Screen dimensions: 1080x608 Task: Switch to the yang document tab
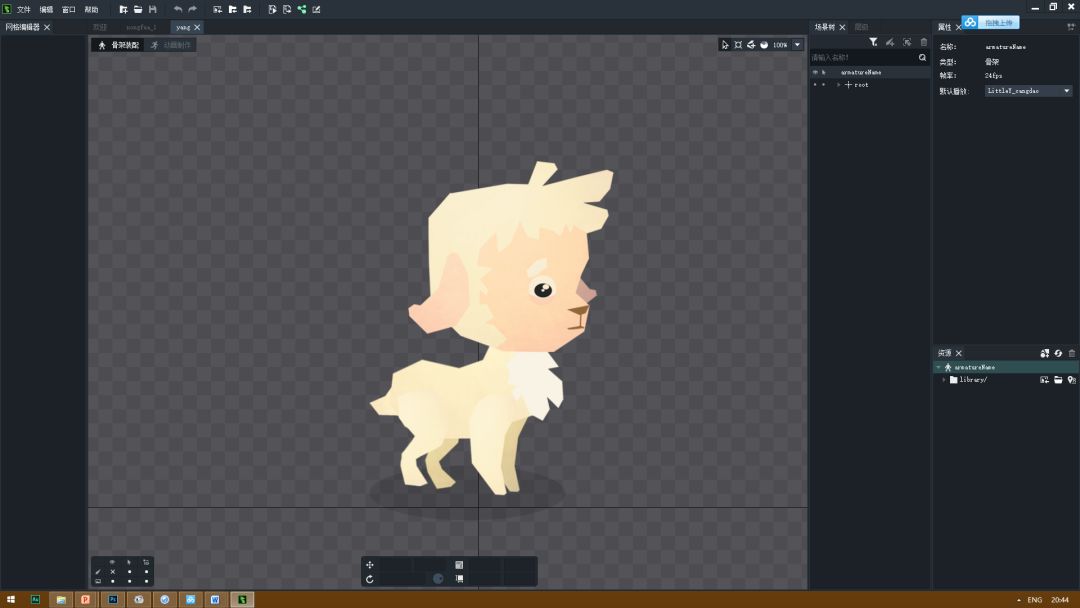coord(183,27)
